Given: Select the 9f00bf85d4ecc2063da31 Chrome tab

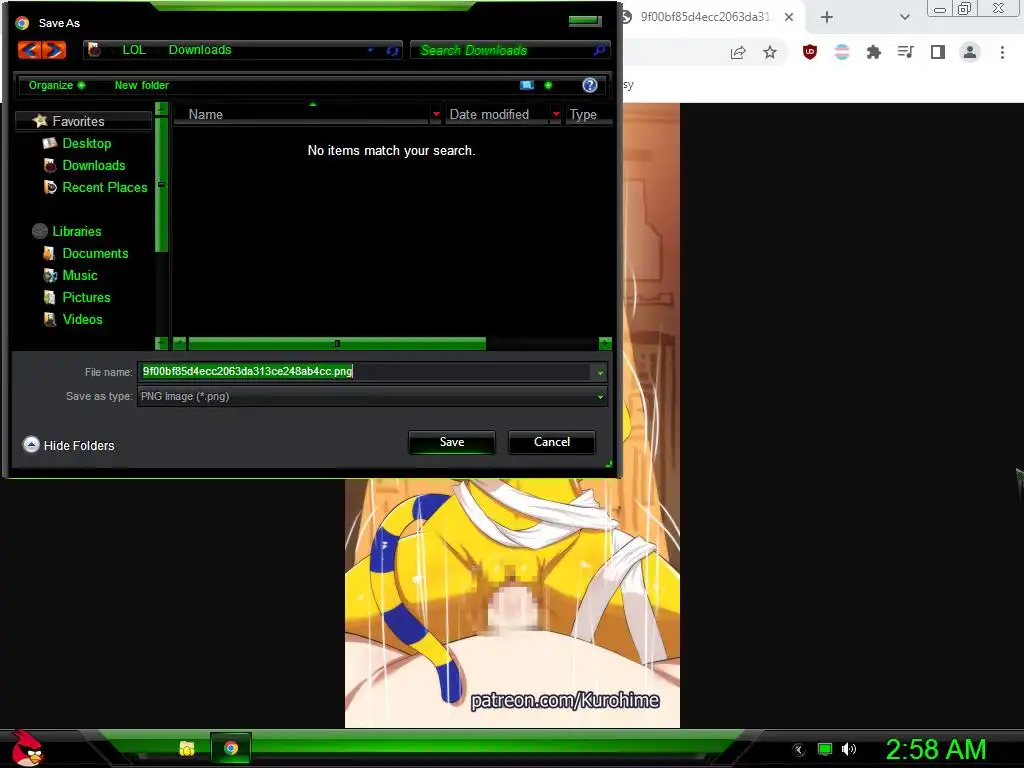Looking at the screenshot, I should point(705,17).
